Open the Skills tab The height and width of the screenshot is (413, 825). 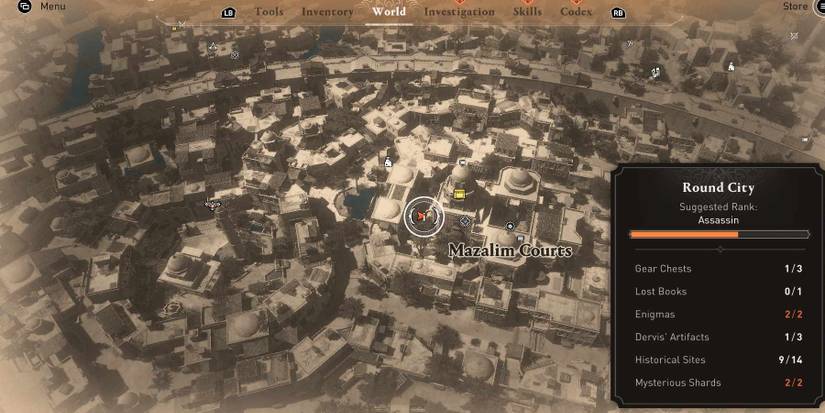527,11
